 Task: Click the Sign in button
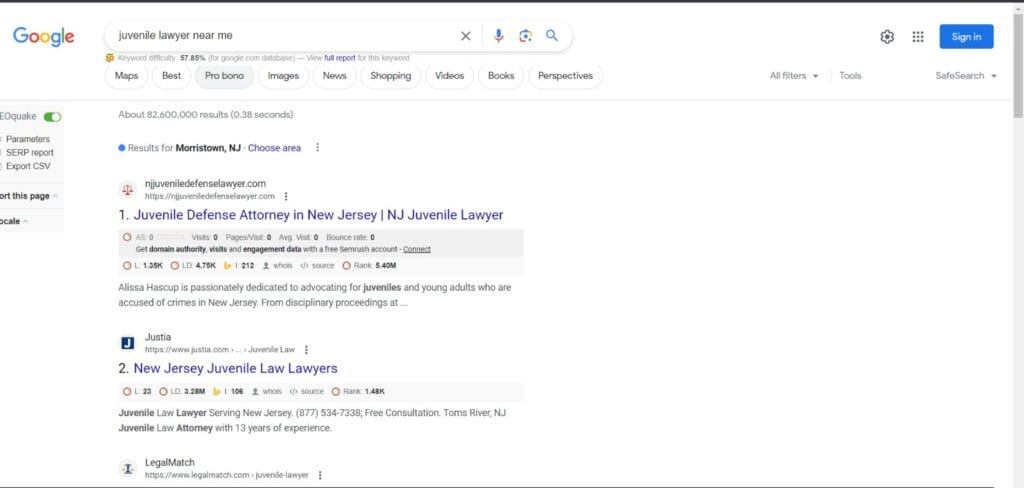966,37
